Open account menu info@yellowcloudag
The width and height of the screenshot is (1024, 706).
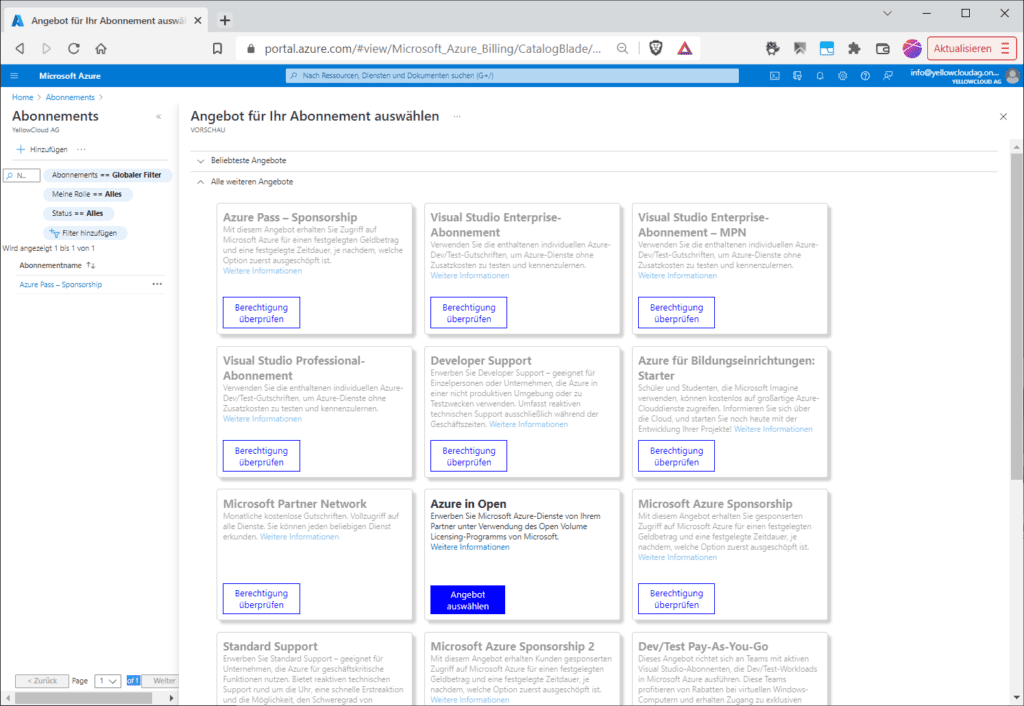pos(964,76)
